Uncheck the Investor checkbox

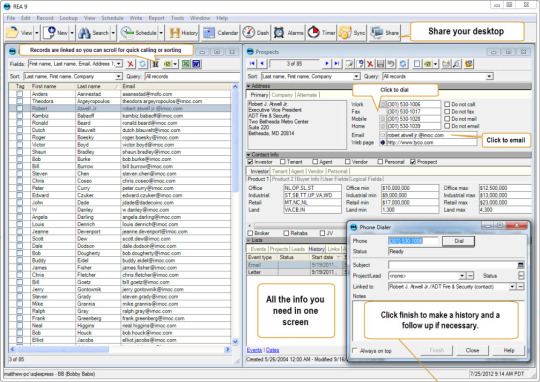(x=250, y=162)
